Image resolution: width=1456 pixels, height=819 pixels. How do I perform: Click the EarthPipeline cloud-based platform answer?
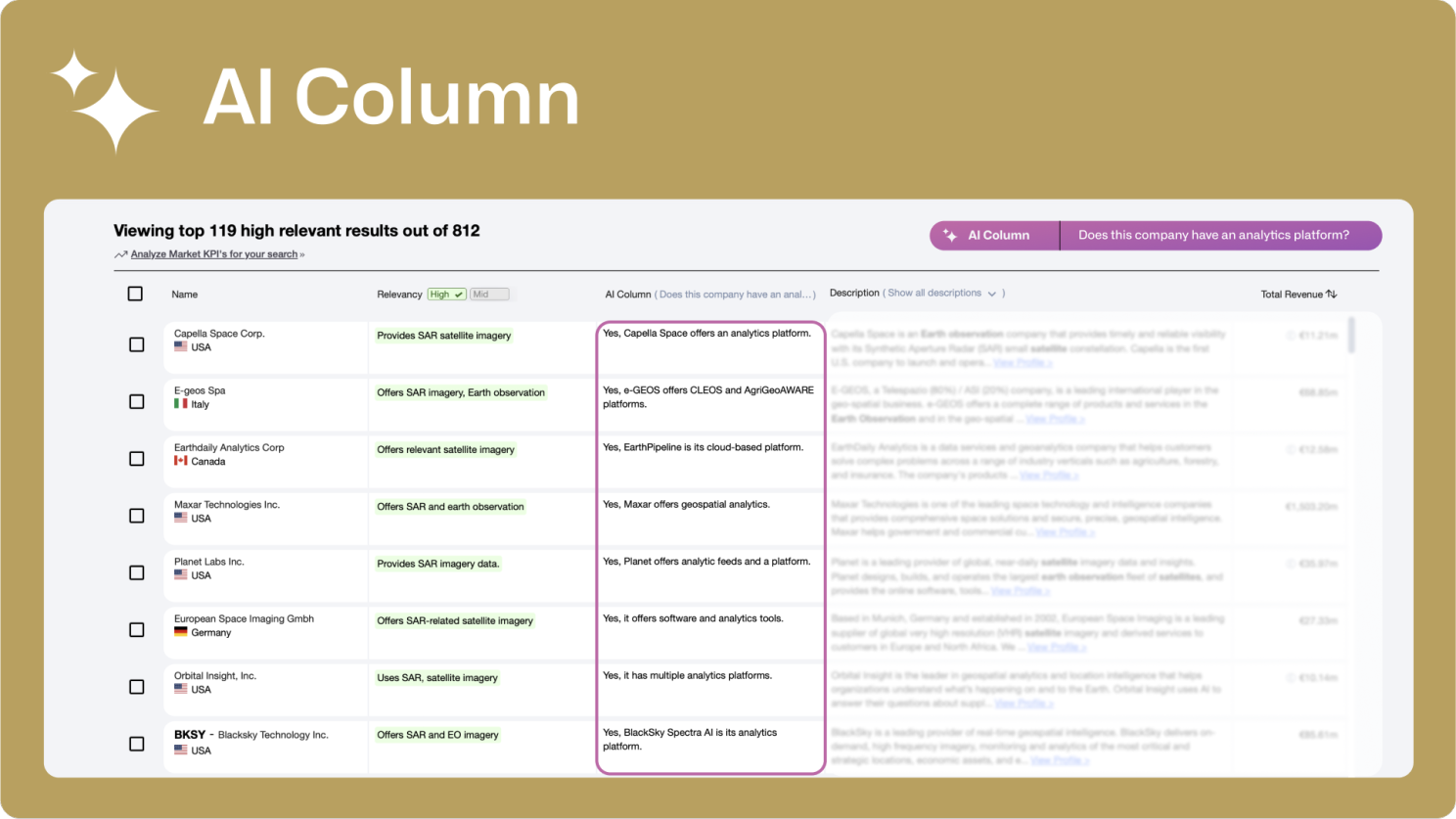tap(703, 447)
